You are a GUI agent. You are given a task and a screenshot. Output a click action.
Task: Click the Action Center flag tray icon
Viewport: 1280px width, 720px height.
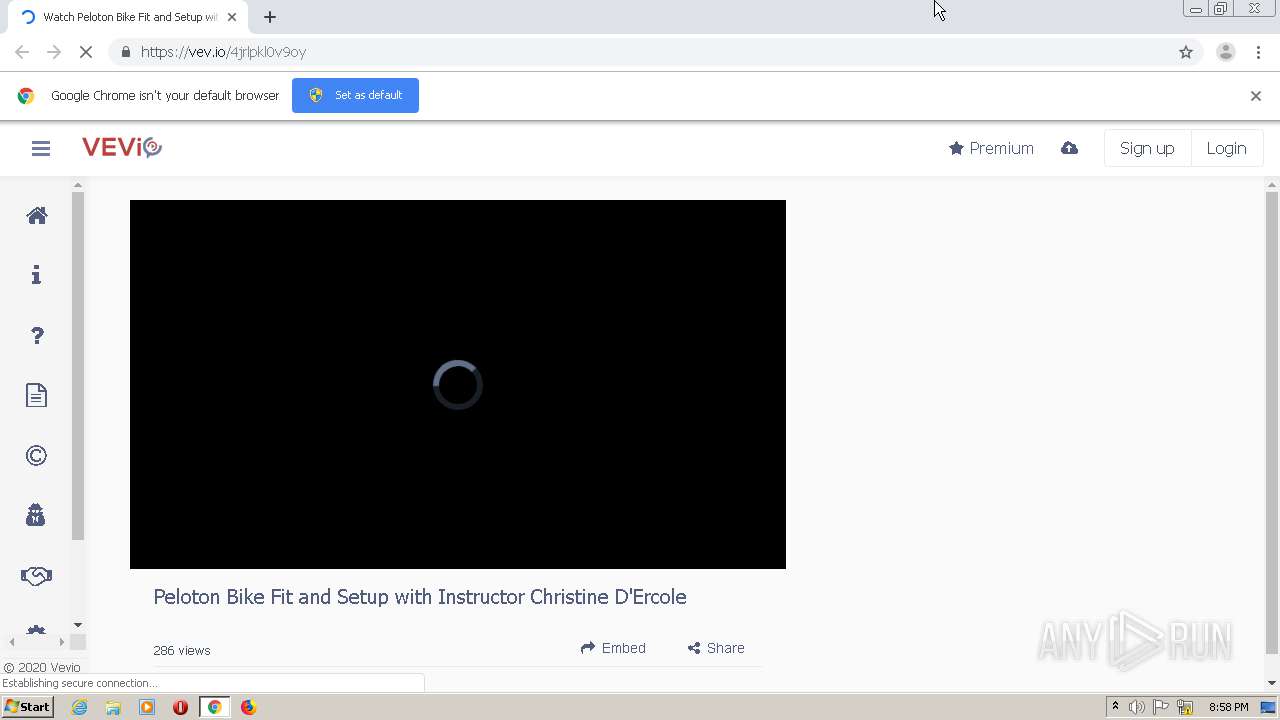(1161, 707)
